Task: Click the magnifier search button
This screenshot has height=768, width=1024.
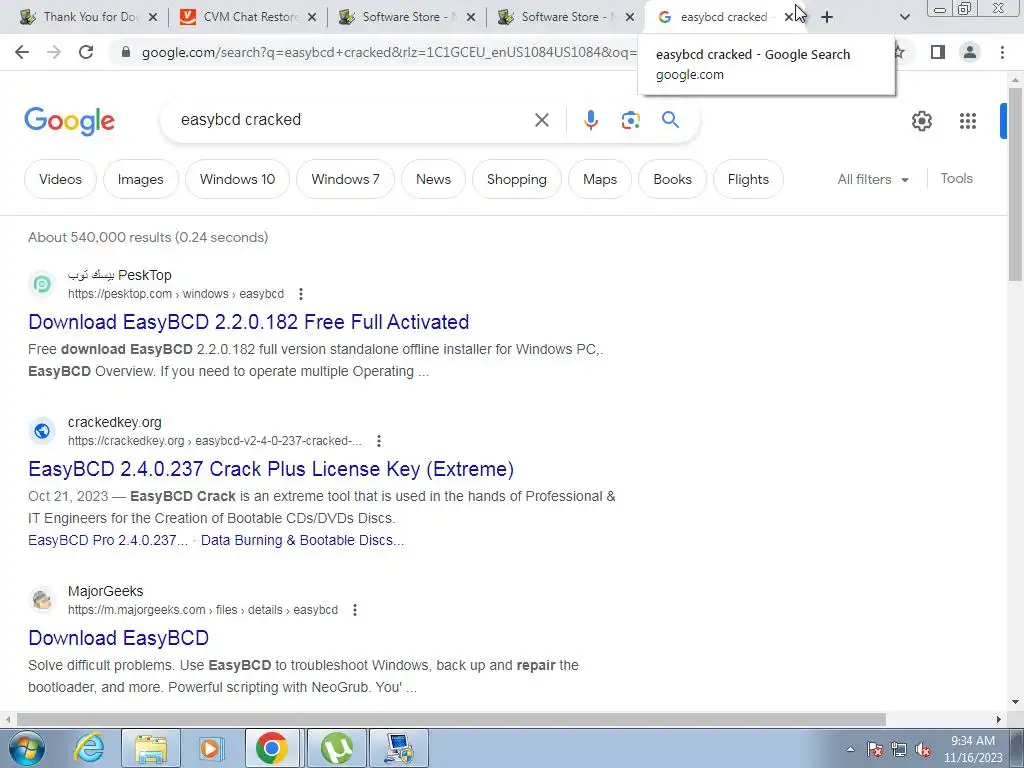Action: [x=670, y=120]
